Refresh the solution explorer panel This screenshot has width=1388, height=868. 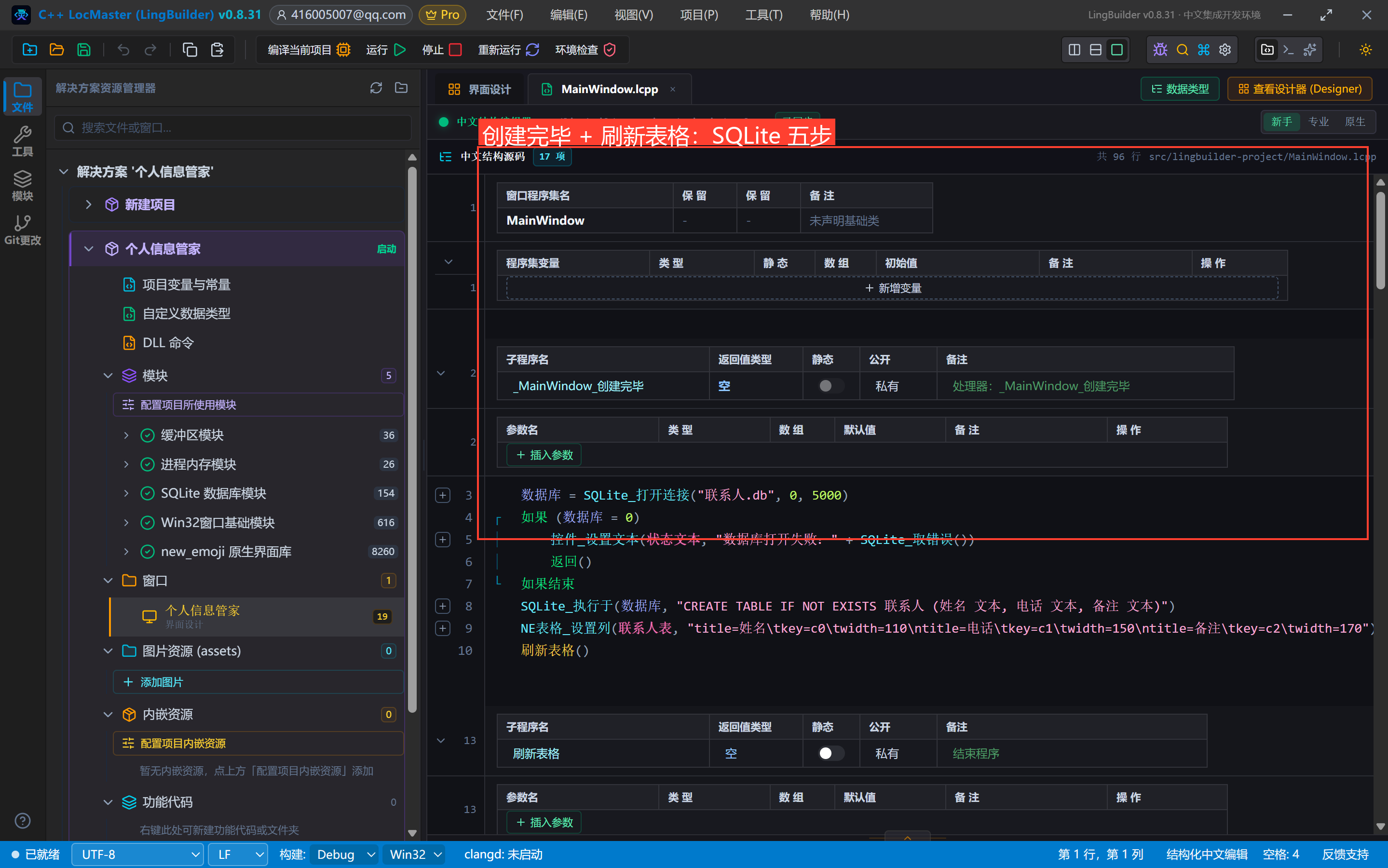coord(376,88)
